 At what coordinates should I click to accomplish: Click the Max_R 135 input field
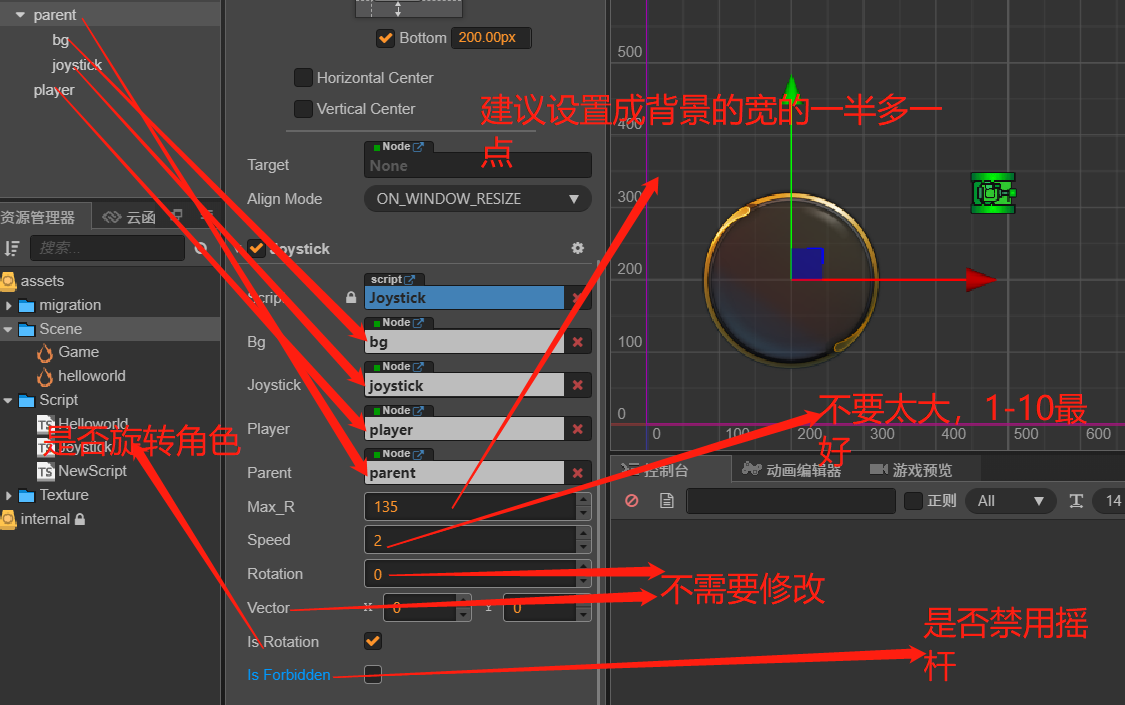471,506
